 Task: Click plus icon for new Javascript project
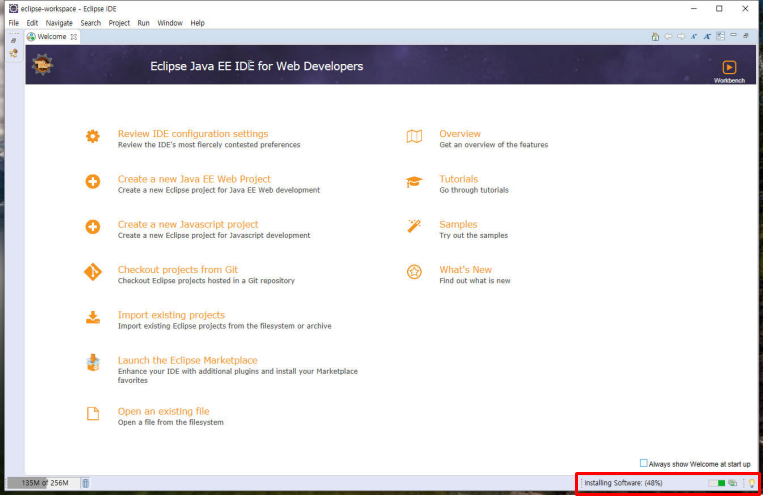pyautogui.click(x=93, y=227)
